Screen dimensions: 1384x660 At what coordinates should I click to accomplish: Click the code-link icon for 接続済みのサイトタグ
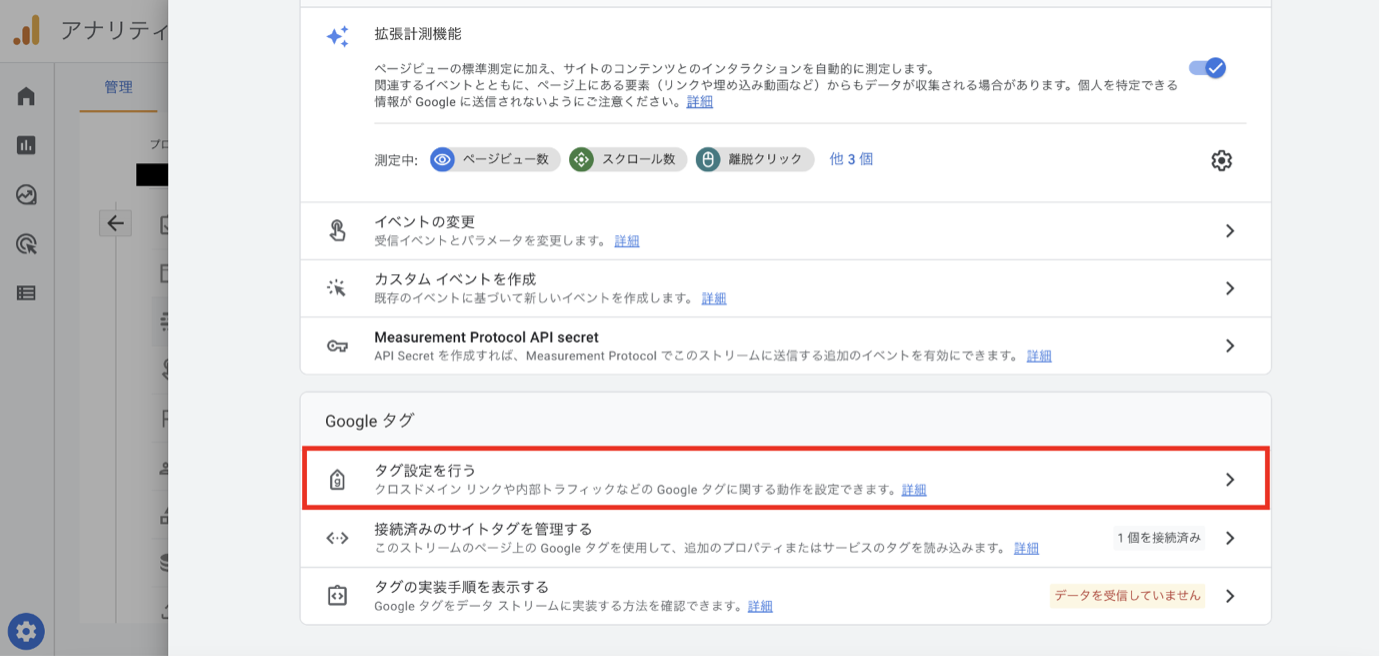point(338,538)
